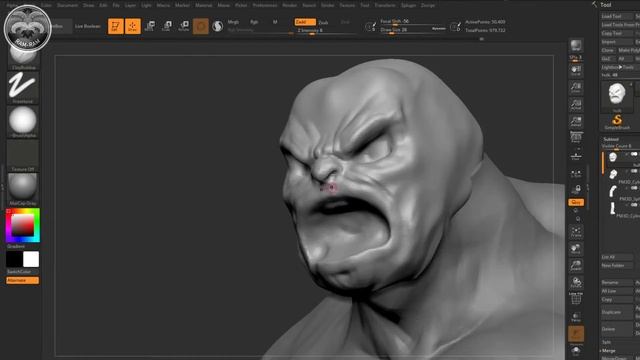Toggle the lock camera icon
The image size is (640, 360).
tap(576, 189)
